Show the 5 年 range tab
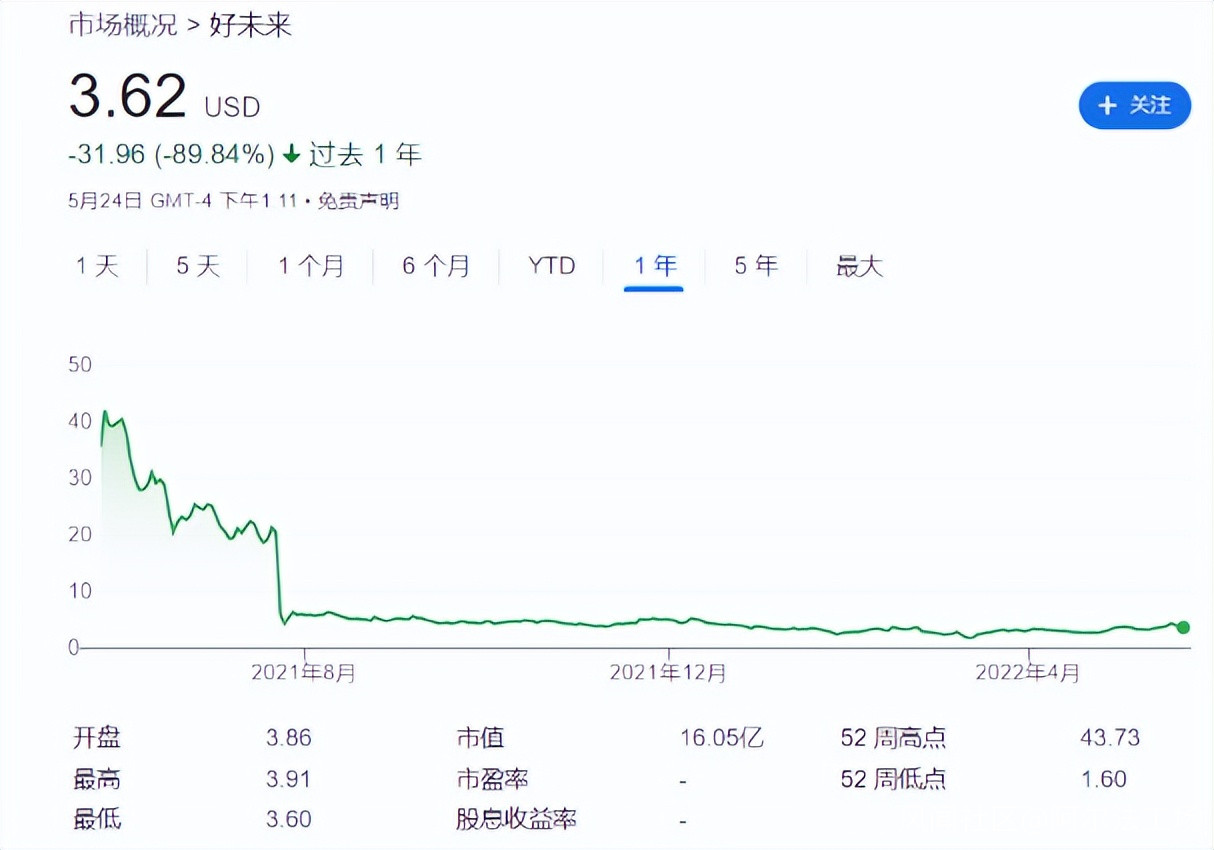This screenshot has width=1214, height=850. tap(755, 266)
